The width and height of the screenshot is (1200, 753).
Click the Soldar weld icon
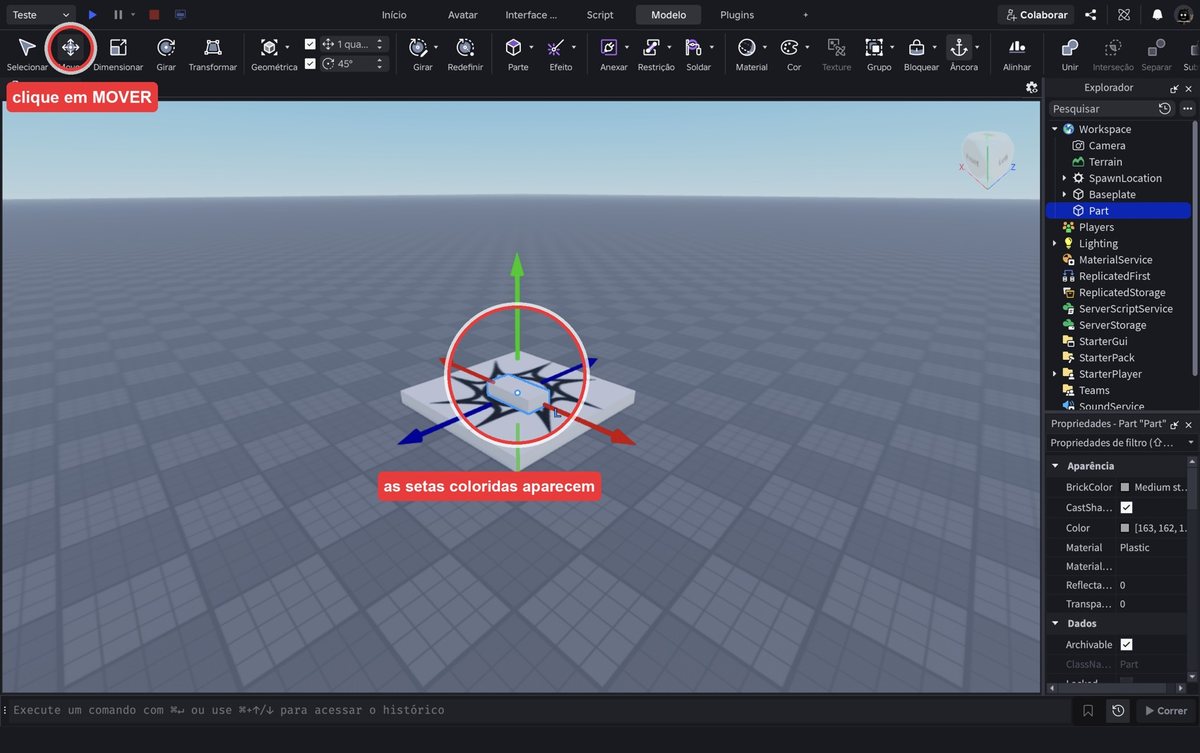[x=694, y=47]
